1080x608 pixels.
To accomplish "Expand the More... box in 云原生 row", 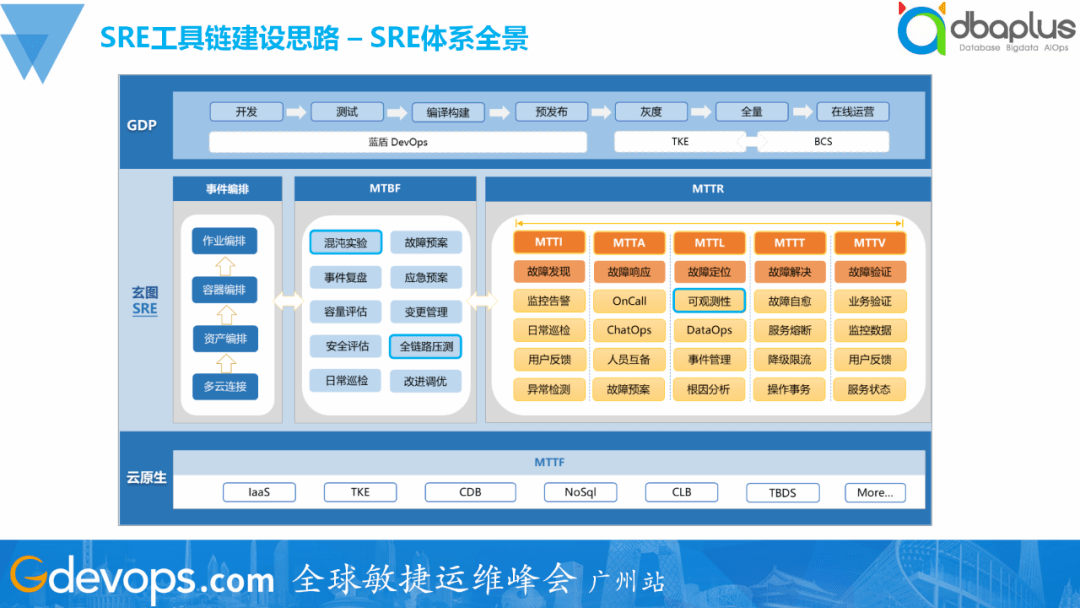I will (x=874, y=492).
